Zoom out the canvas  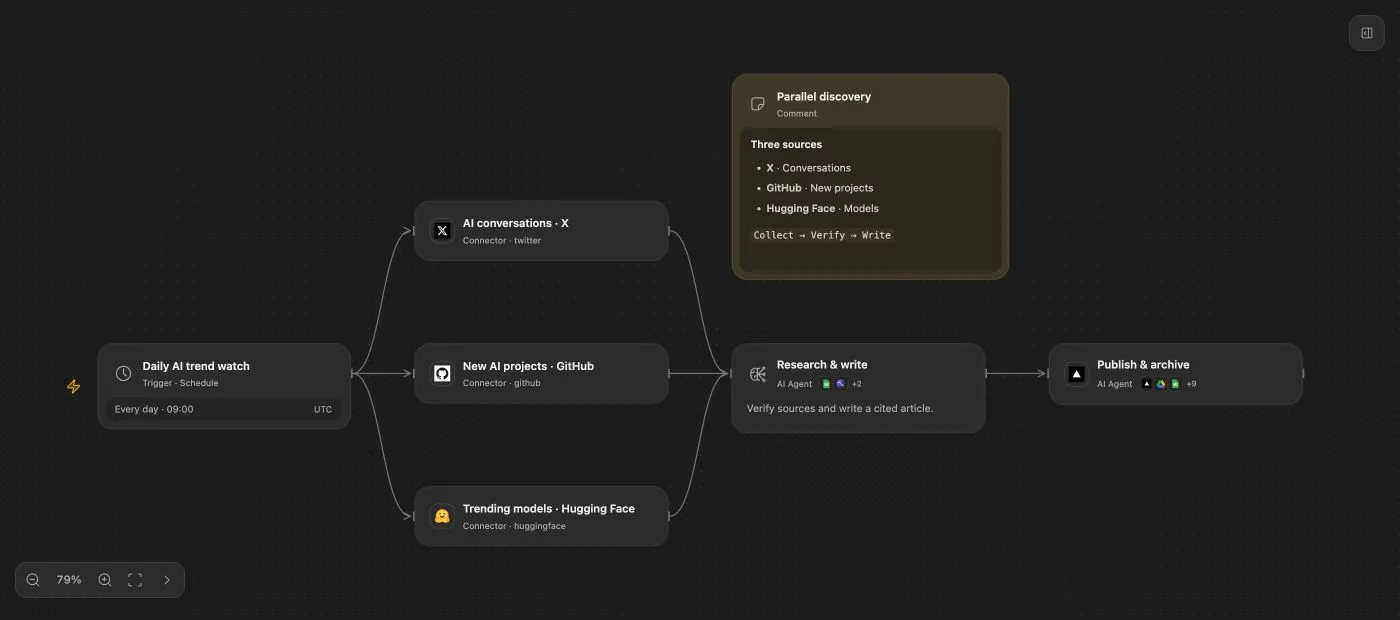(x=33, y=580)
